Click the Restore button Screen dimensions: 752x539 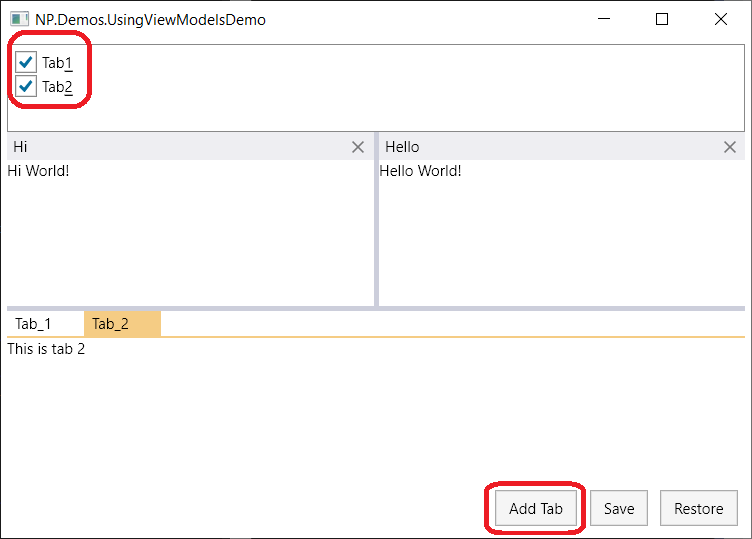click(699, 508)
